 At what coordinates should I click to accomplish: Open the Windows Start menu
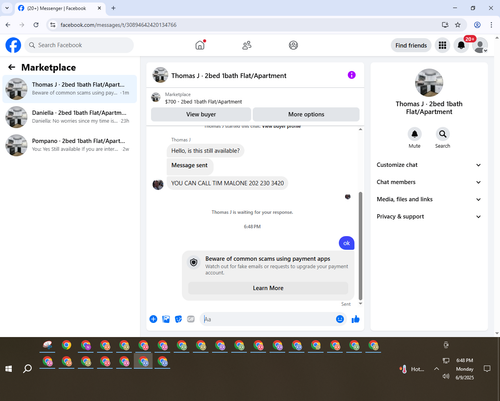point(9,369)
